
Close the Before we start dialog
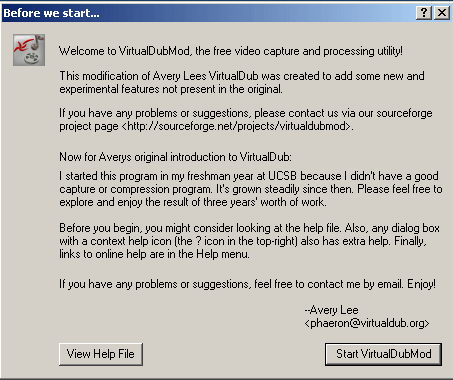pyautogui.click(x=442, y=13)
